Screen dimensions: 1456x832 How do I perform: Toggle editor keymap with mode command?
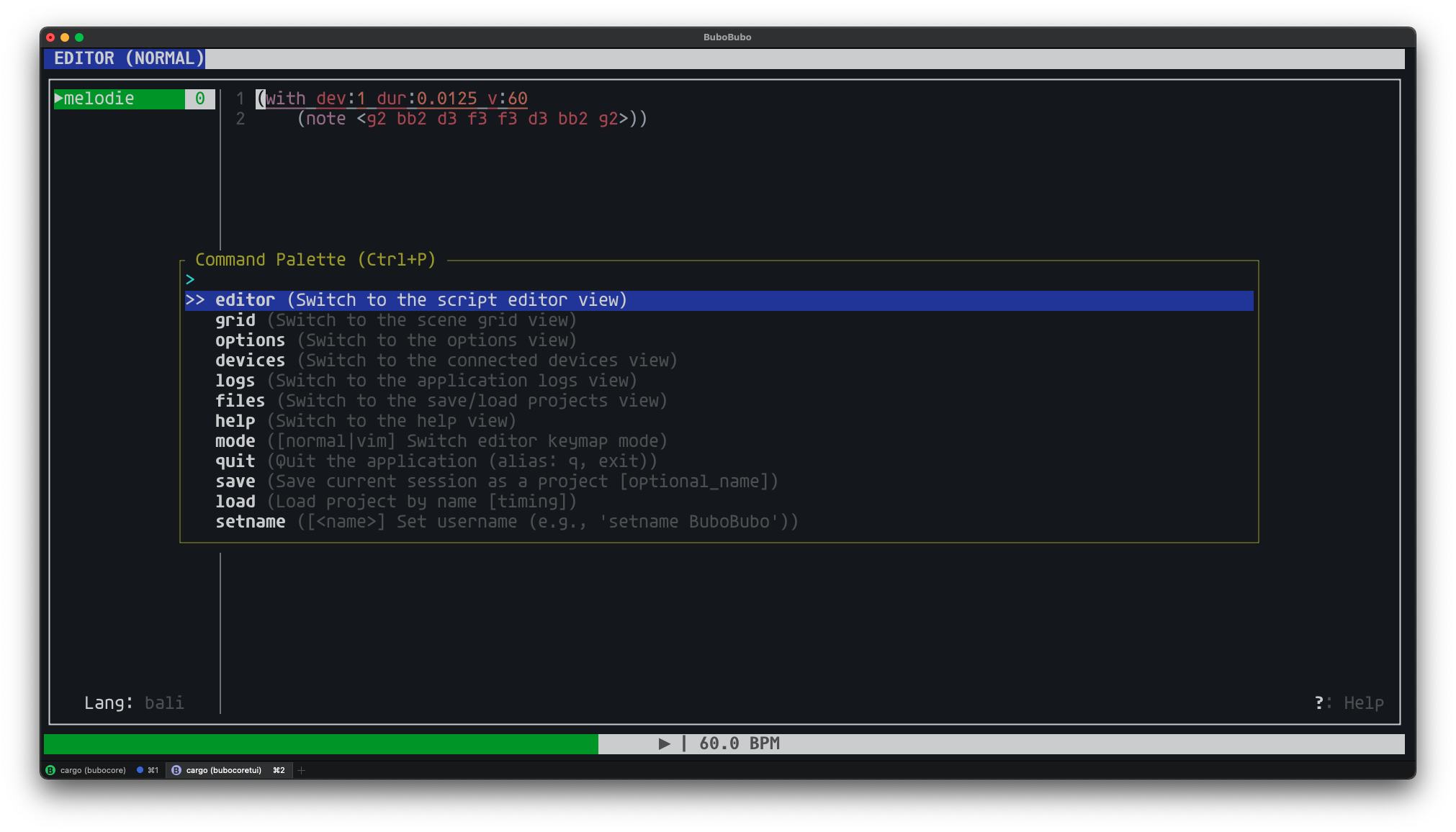tap(235, 441)
